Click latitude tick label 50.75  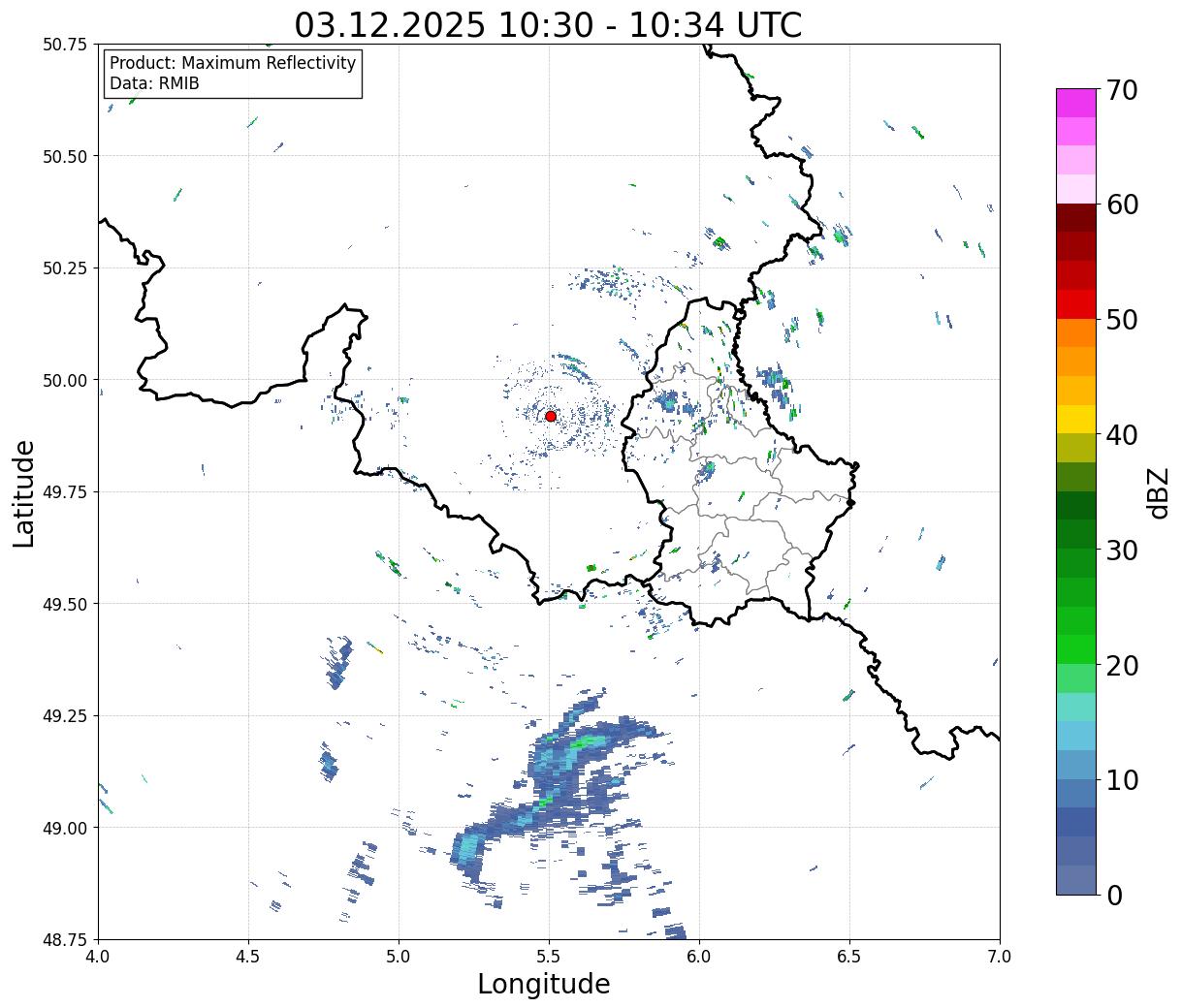pos(67,45)
